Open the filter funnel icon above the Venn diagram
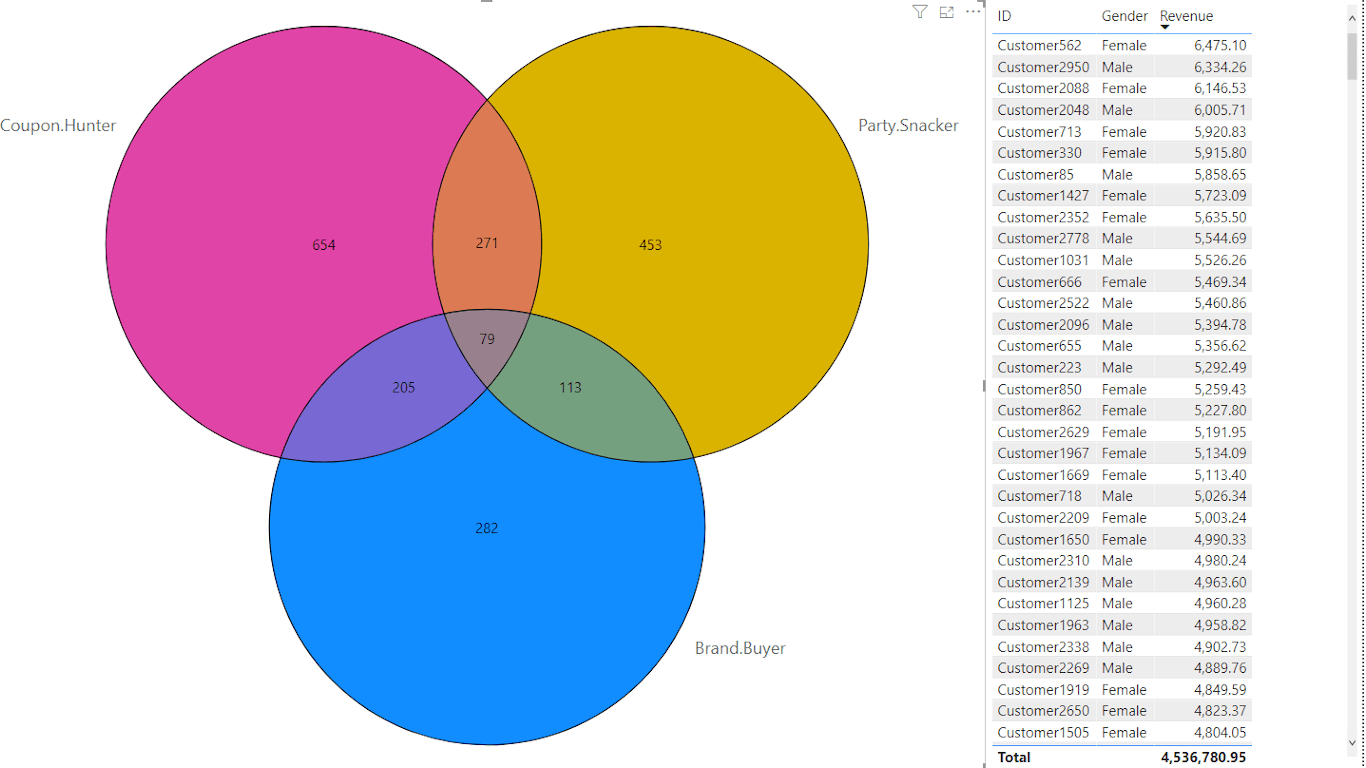The width and height of the screenshot is (1366, 768). [x=919, y=12]
